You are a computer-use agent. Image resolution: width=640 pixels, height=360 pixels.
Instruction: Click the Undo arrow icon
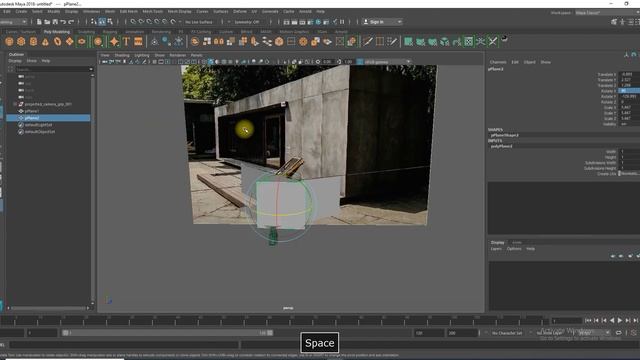(x=63, y=22)
